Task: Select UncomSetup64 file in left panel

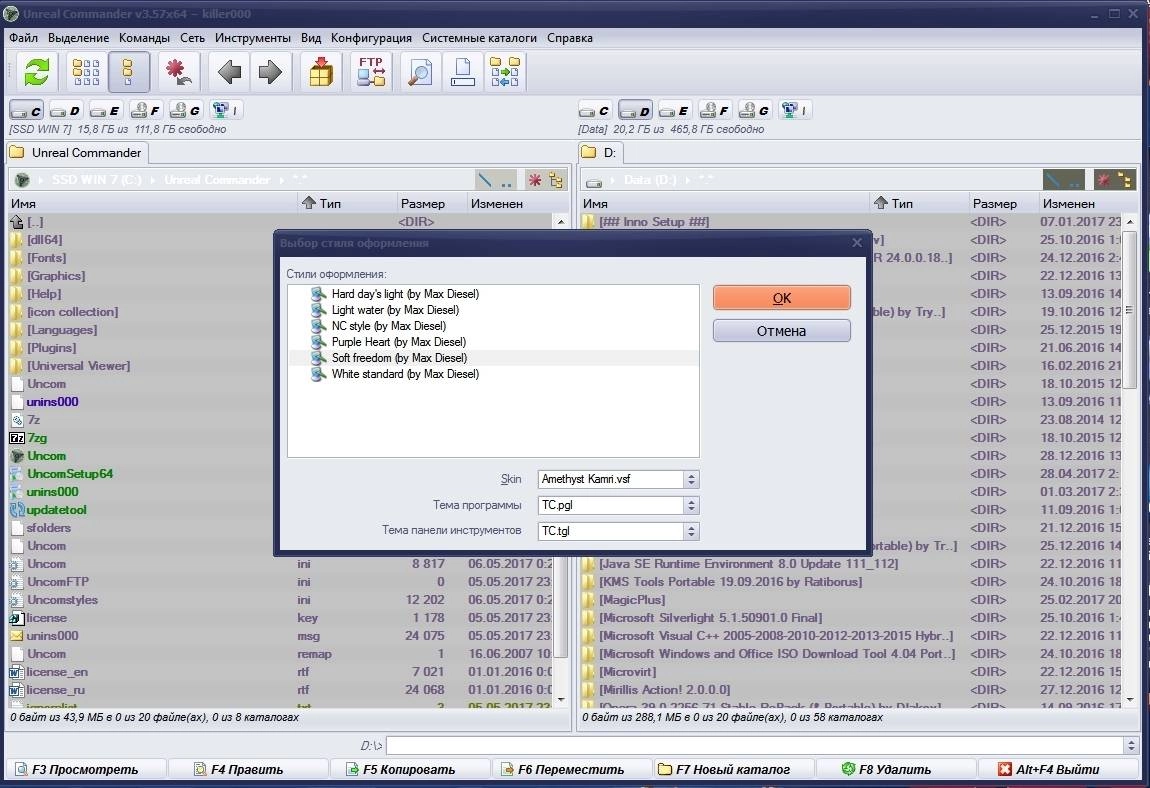Action: 70,474
